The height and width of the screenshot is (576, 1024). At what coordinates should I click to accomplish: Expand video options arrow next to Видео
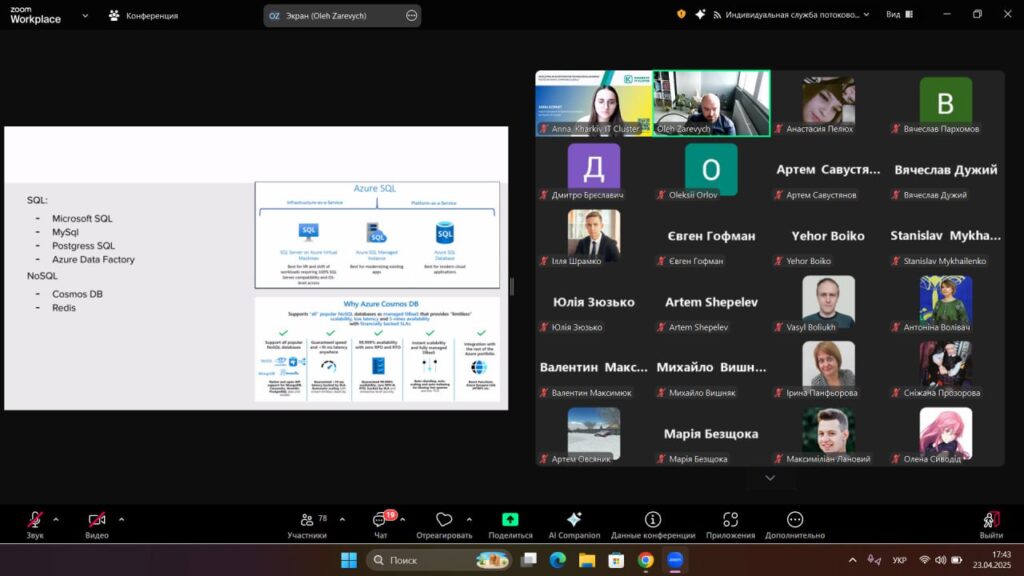(121, 520)
